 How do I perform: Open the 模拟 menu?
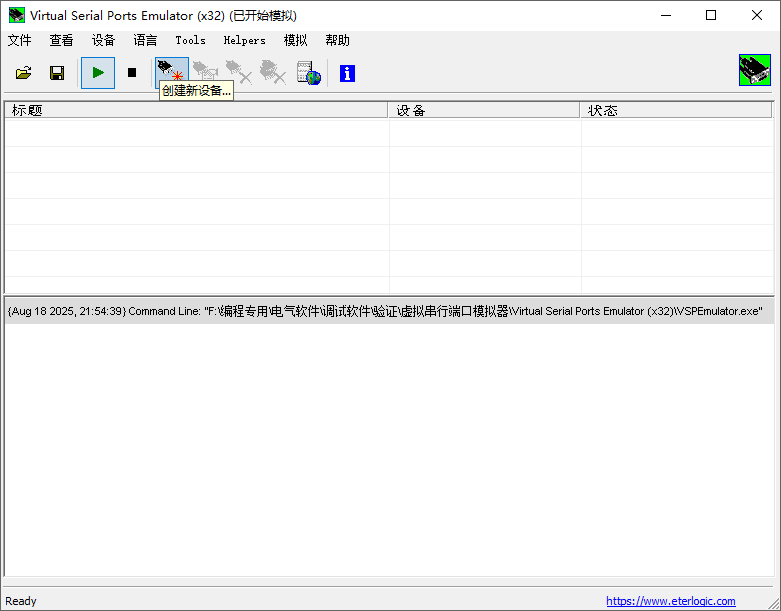tap(296, 41)
